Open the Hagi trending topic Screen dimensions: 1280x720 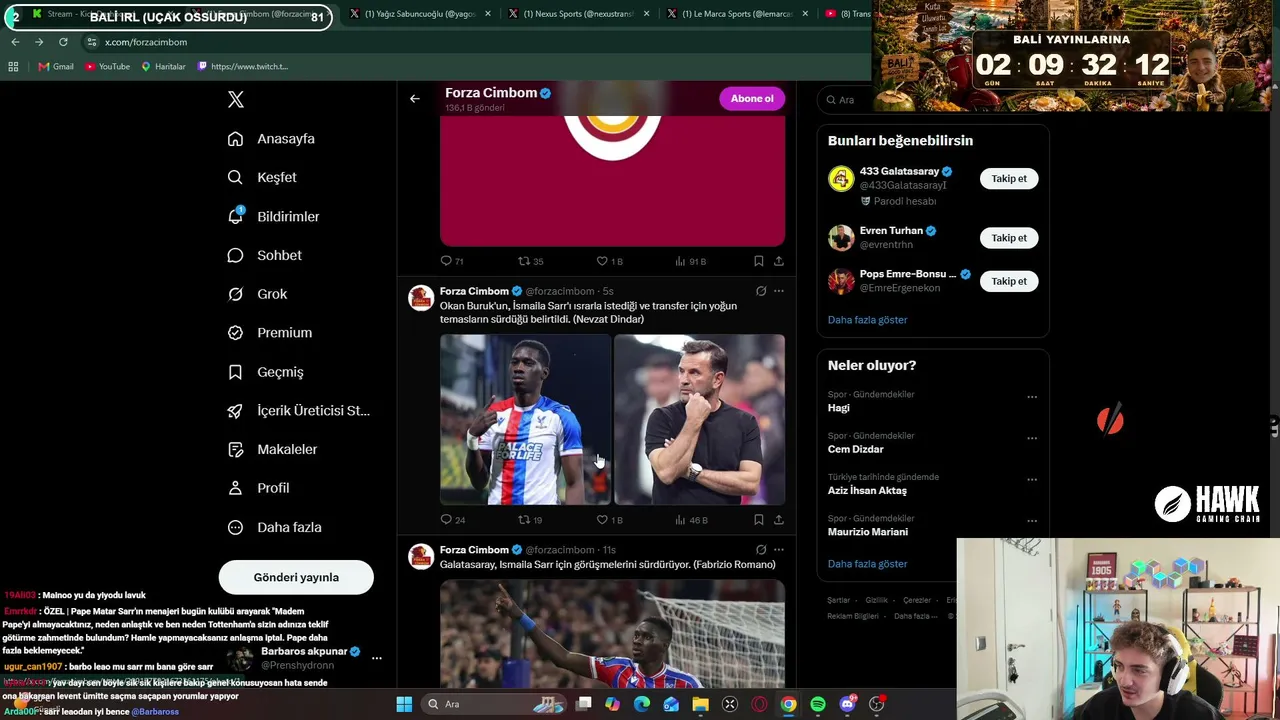[838, 408]
